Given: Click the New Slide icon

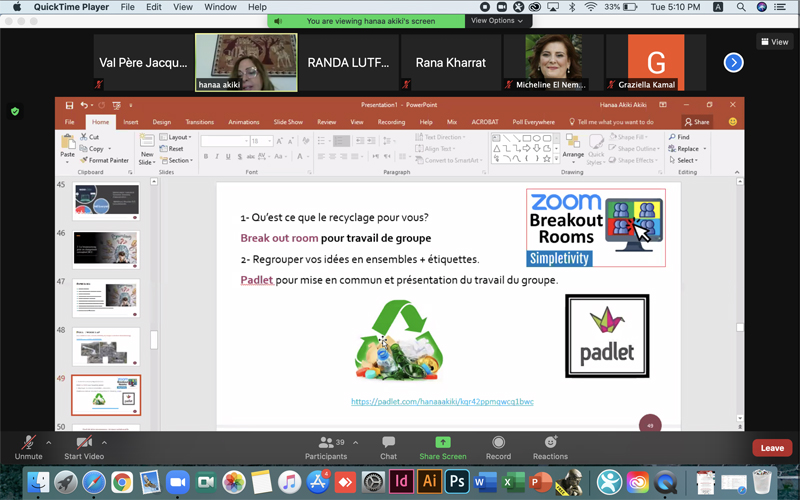Looking at the screenshot, I should coord(147,141).
